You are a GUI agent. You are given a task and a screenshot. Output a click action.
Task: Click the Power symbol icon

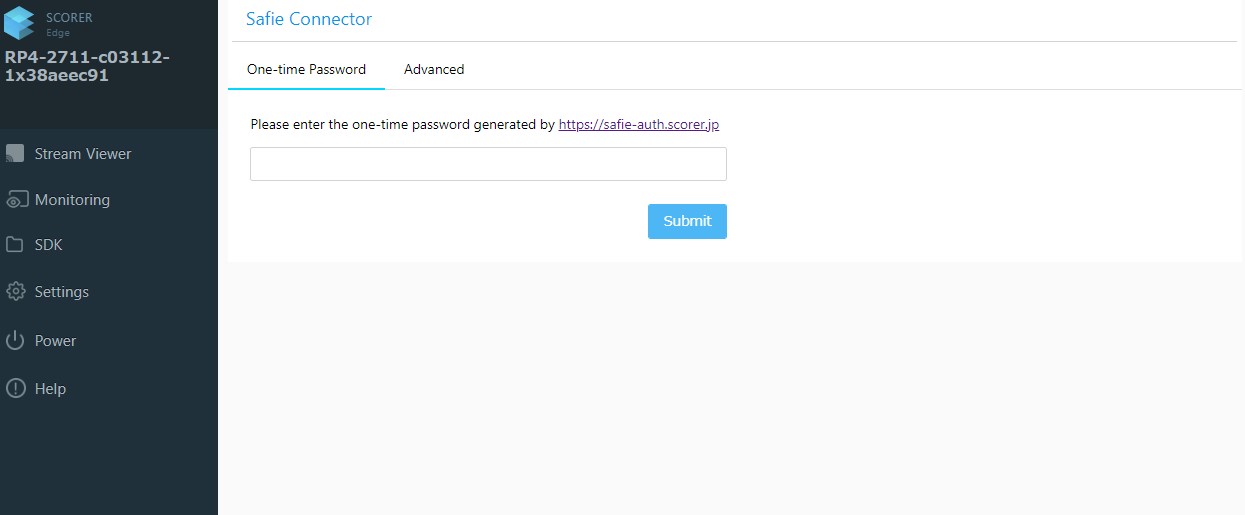coord(15,341)
